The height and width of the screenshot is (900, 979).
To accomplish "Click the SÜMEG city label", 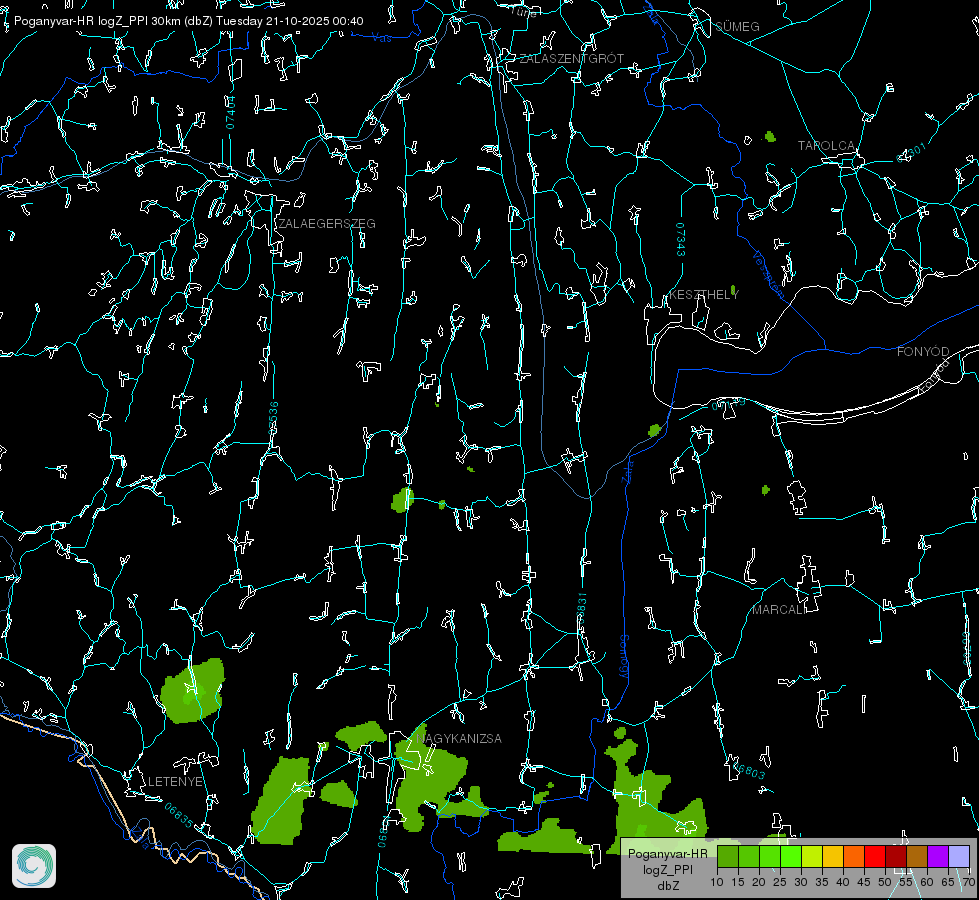I will pyautogui.click(x=737, y=26).
